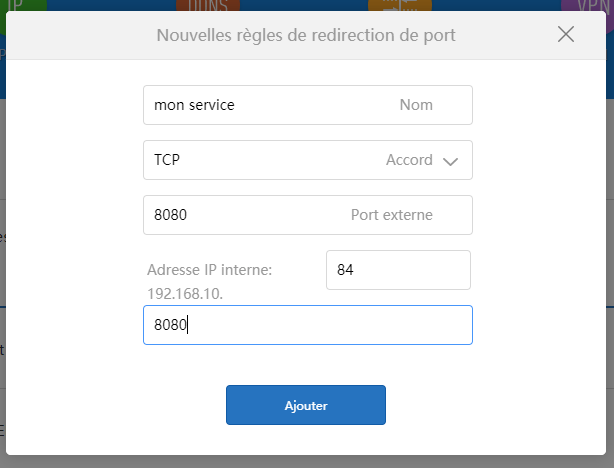Open the TCP protocol dropdown
This screenshot has width=614, height=468.
308,160
